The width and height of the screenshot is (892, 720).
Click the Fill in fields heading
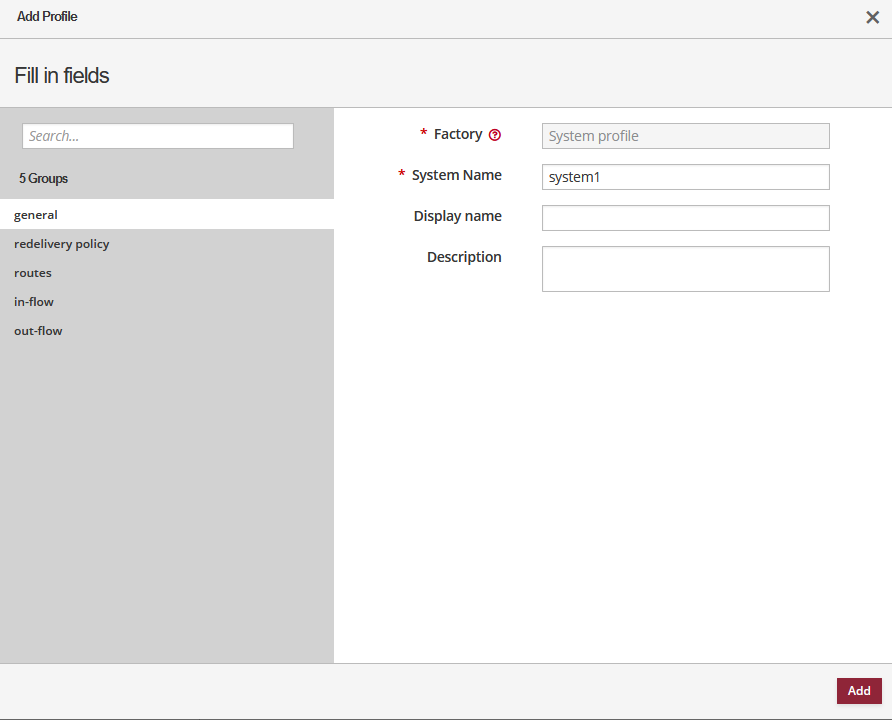(62, 75)
